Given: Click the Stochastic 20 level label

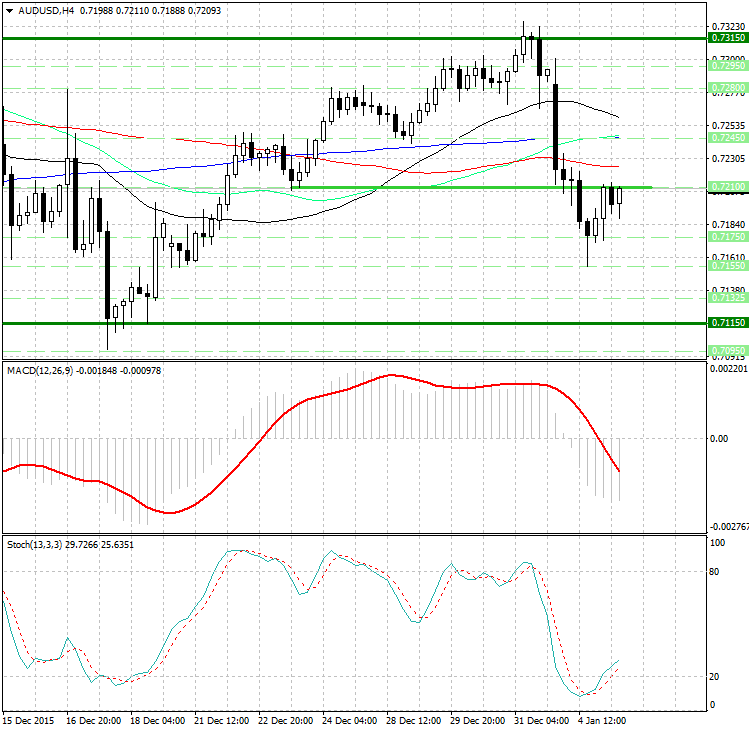Looking at the screenshot, I should (x=715, y=677).
